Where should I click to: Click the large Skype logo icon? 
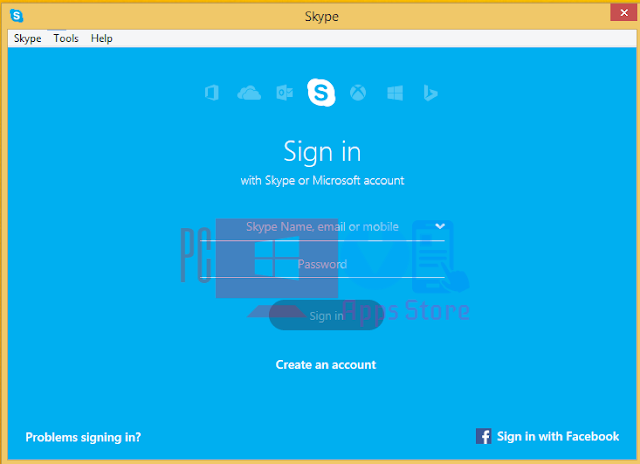(x=321, y=92)
